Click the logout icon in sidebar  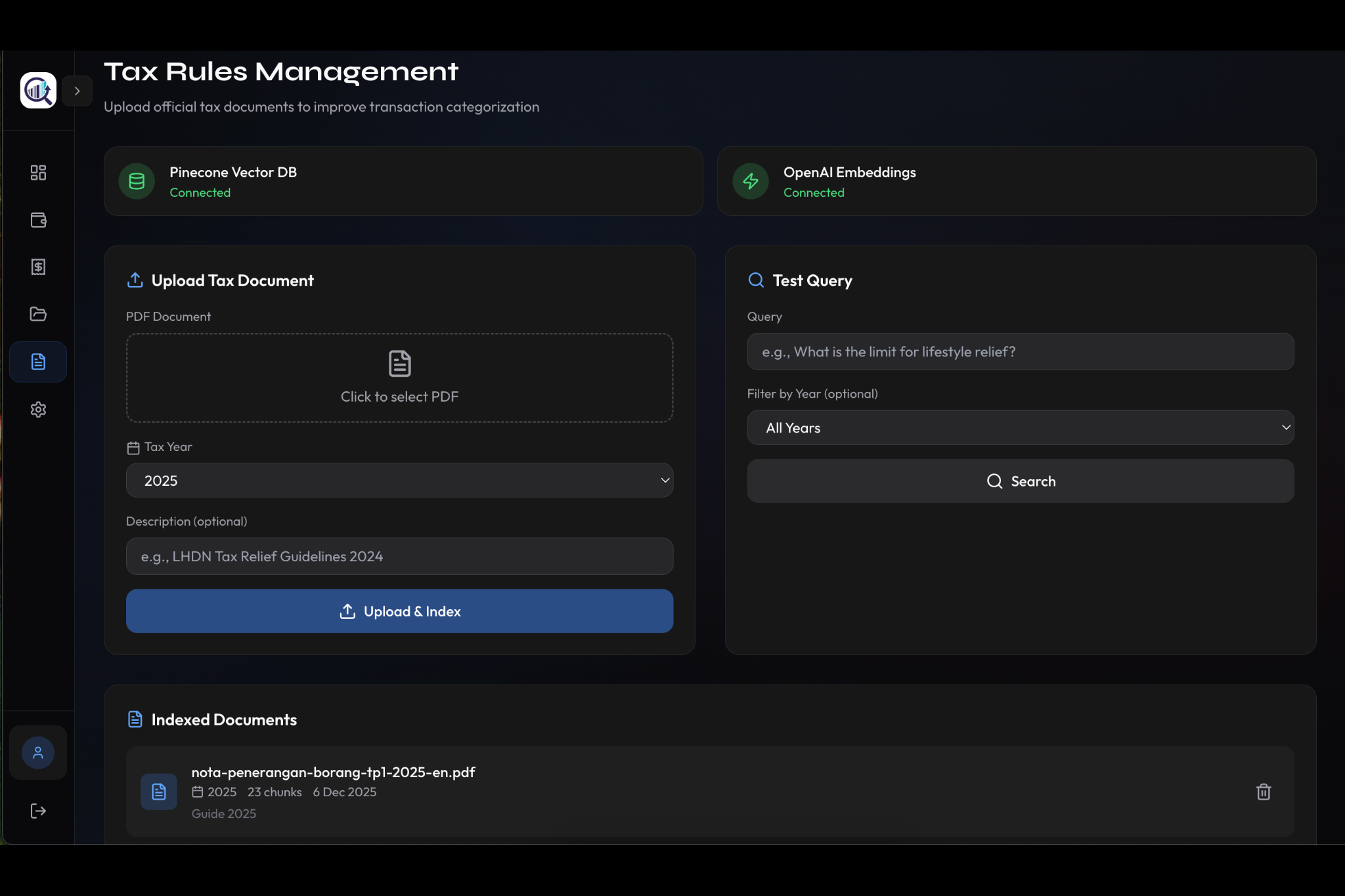(38, 811)
